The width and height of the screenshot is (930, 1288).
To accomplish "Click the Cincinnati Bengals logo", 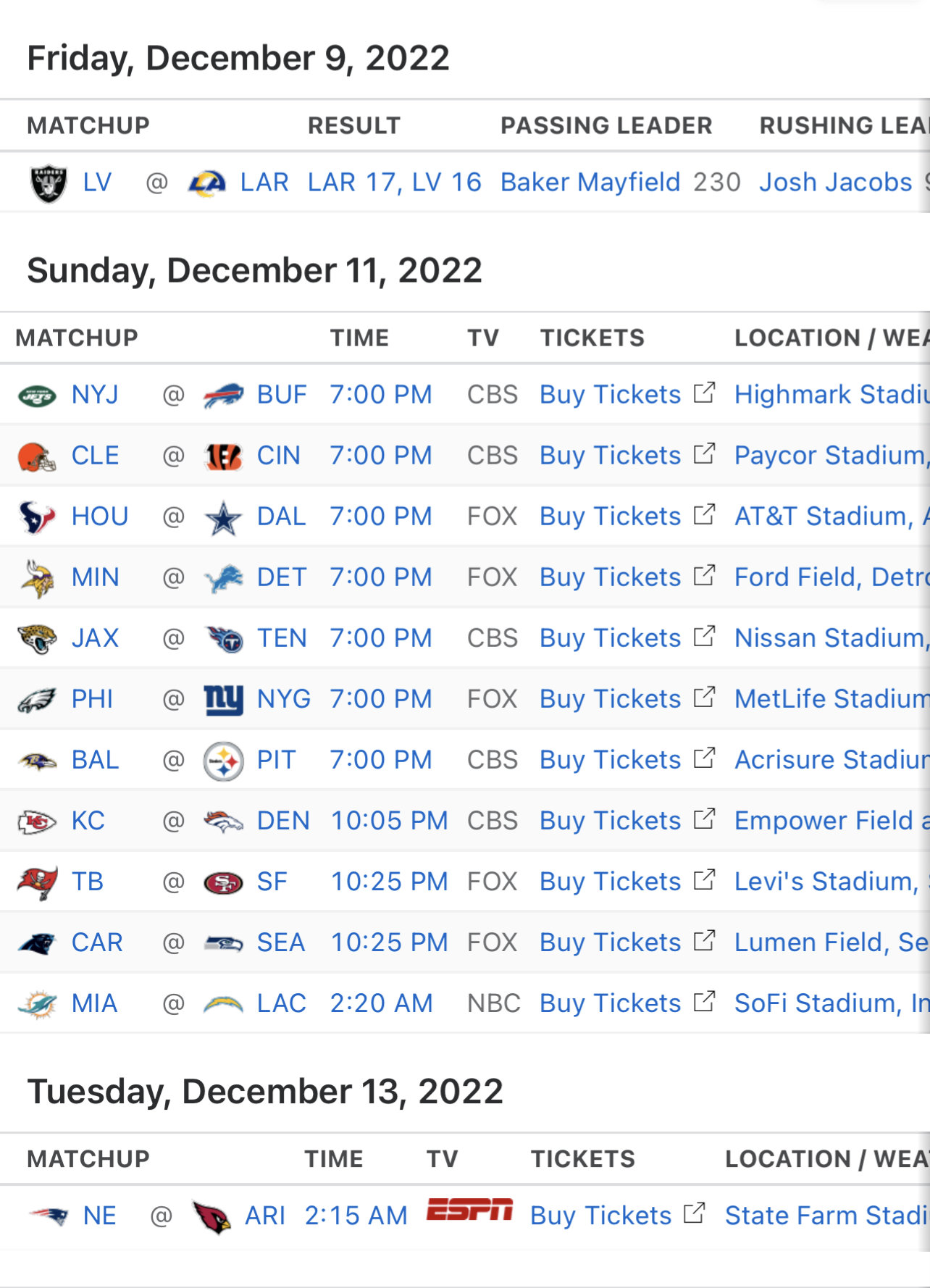I will [x=223, y=456].
